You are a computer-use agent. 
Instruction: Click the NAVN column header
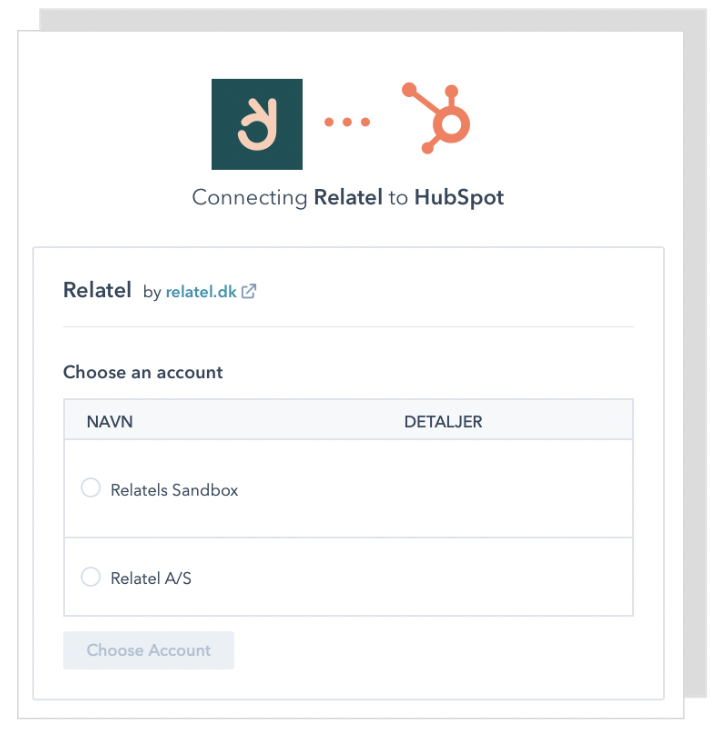click(110, 422)
